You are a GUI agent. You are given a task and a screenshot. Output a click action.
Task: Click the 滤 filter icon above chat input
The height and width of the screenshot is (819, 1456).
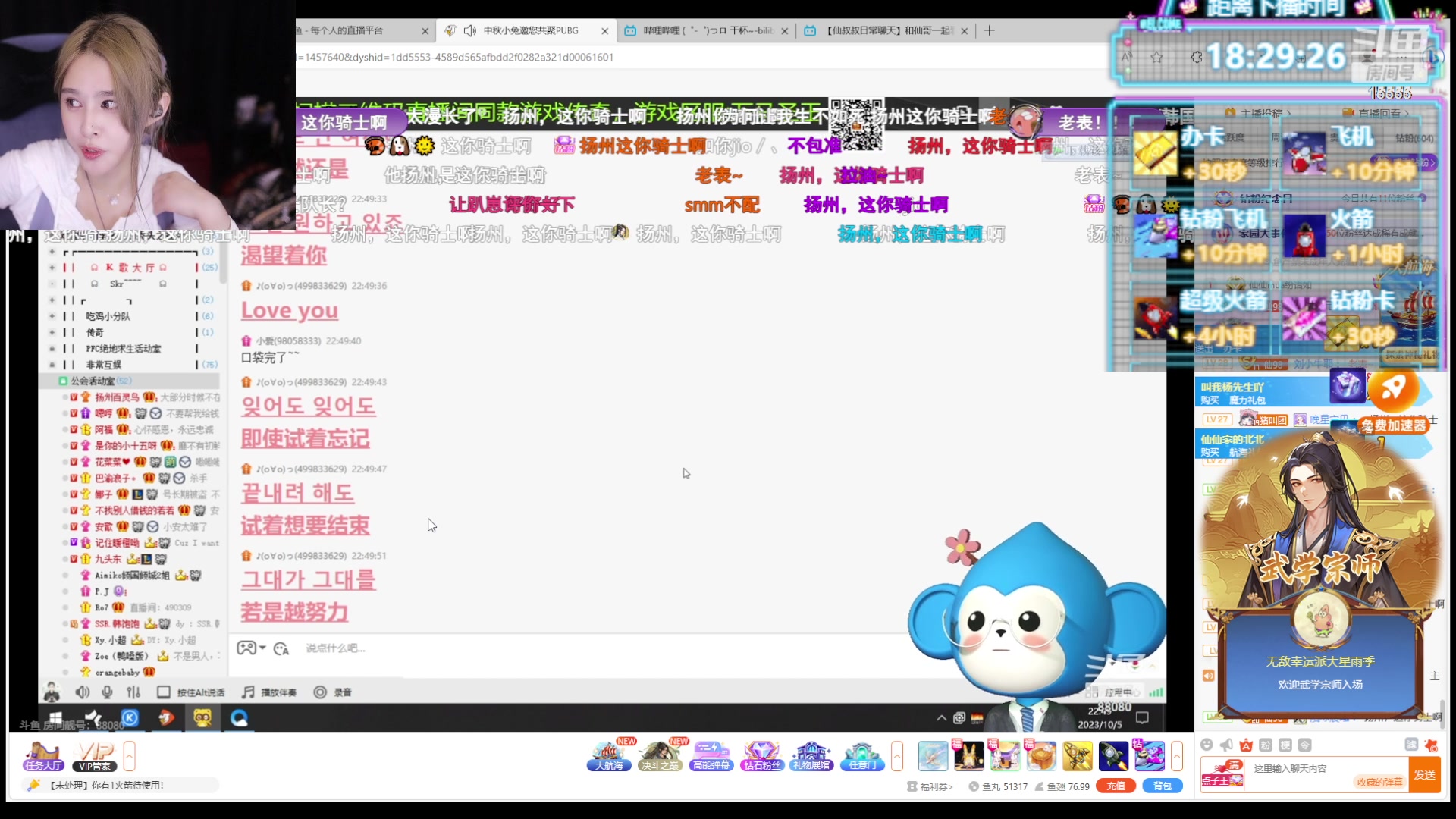[x=1411, y=745]
